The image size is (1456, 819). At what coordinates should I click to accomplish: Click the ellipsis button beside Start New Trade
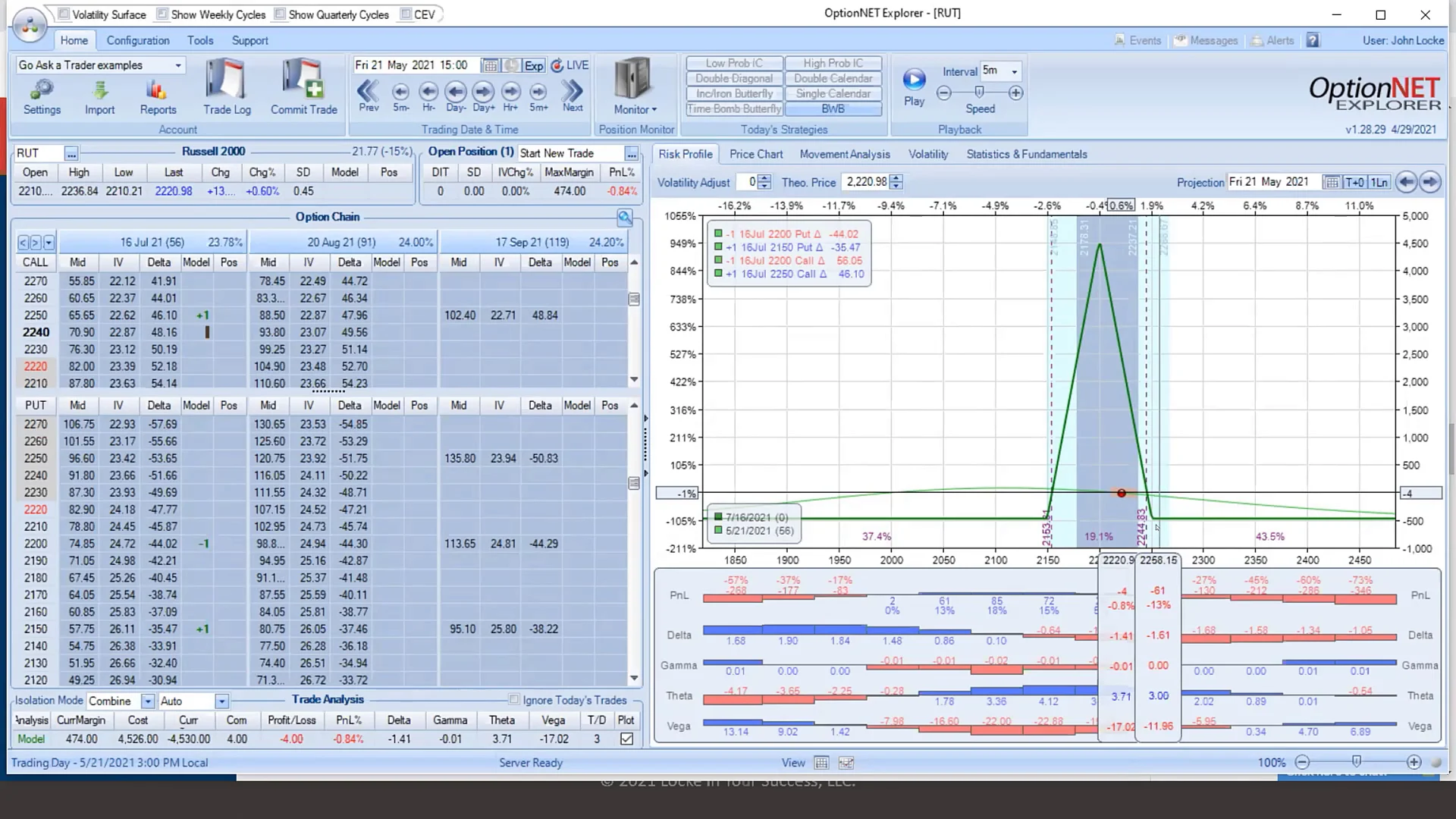[x=631, y=154]
